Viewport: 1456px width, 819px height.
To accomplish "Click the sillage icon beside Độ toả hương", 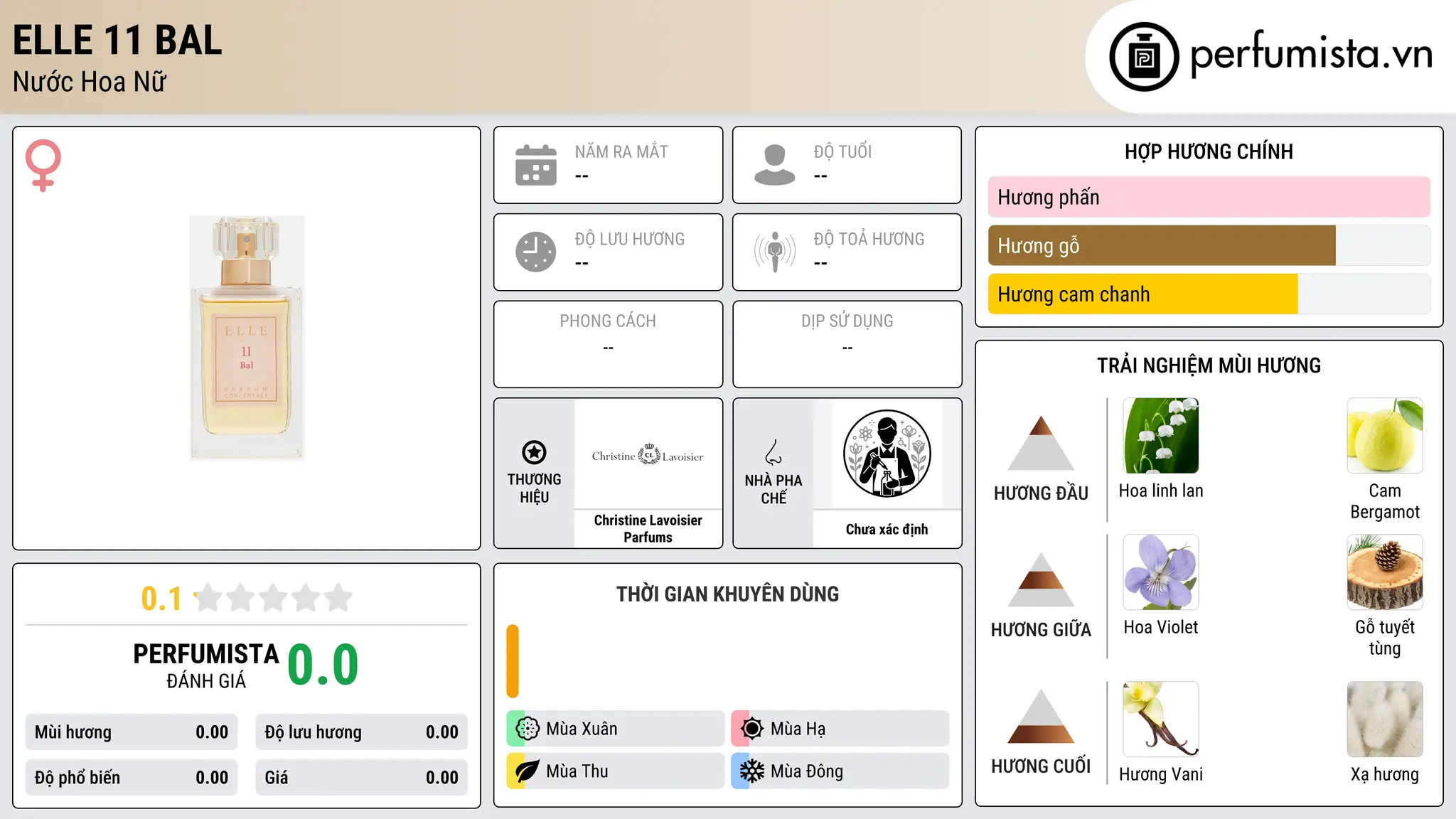I will 775,252.
